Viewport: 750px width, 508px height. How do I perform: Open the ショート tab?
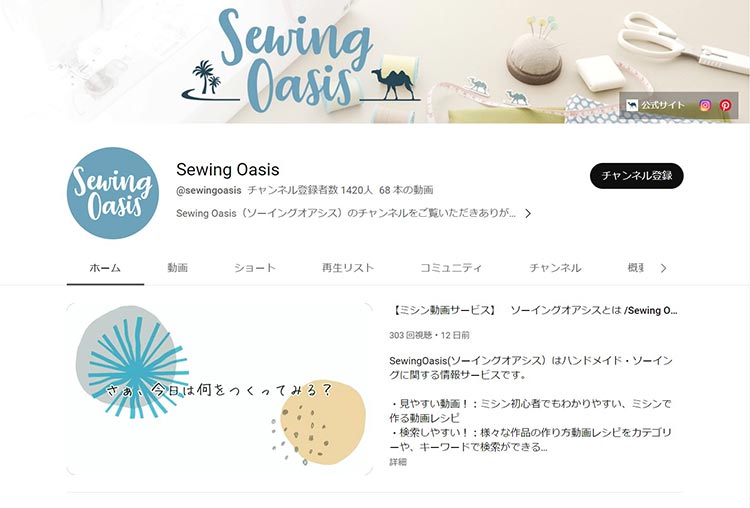(255, 268)
